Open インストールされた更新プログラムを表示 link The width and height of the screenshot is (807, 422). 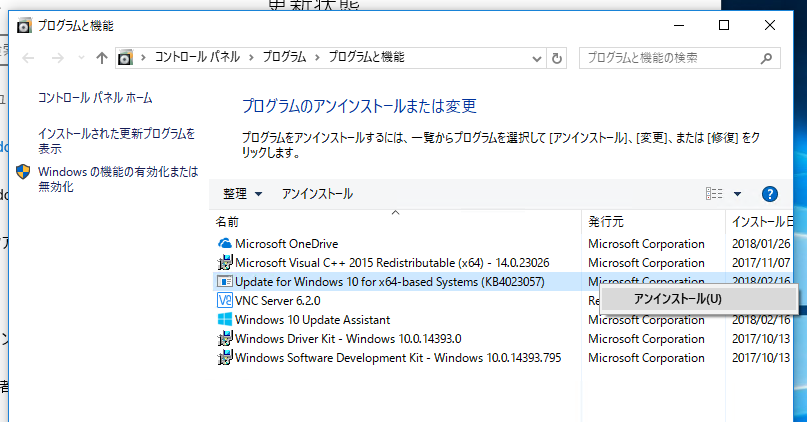[116, 141]
